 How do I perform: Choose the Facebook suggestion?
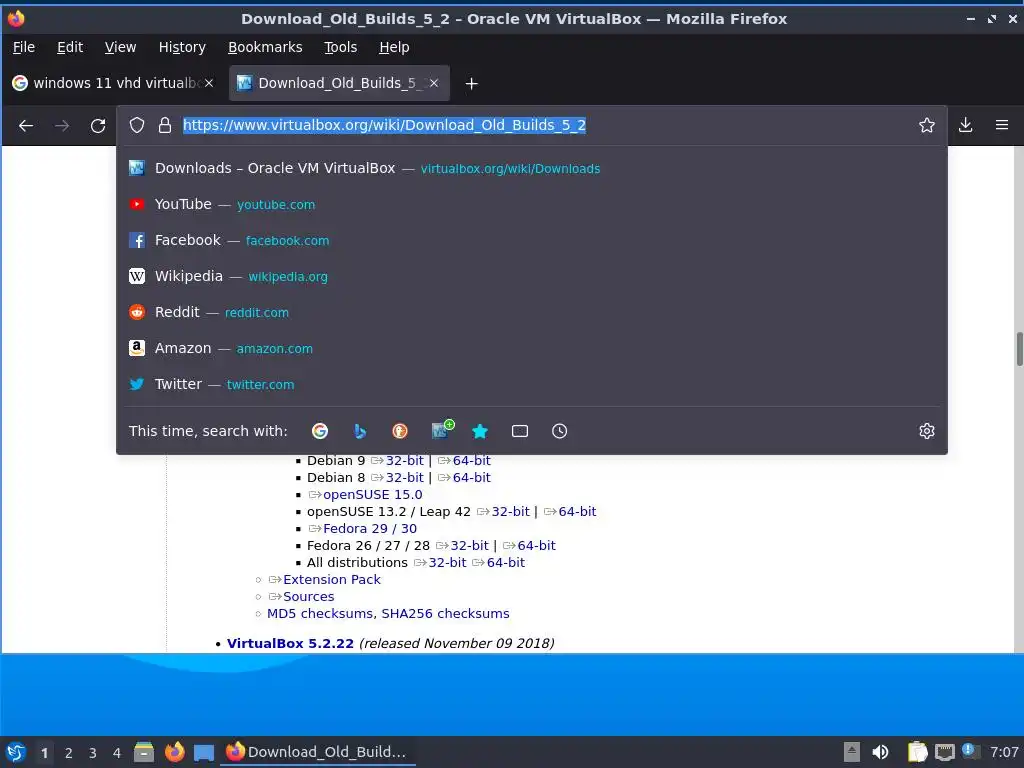coord(532,240)
